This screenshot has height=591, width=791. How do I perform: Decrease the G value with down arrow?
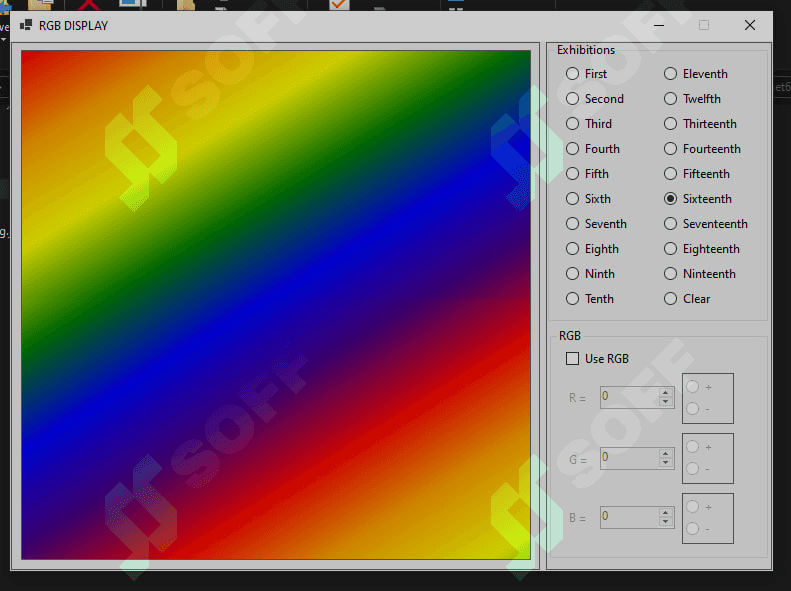point(666,462)
